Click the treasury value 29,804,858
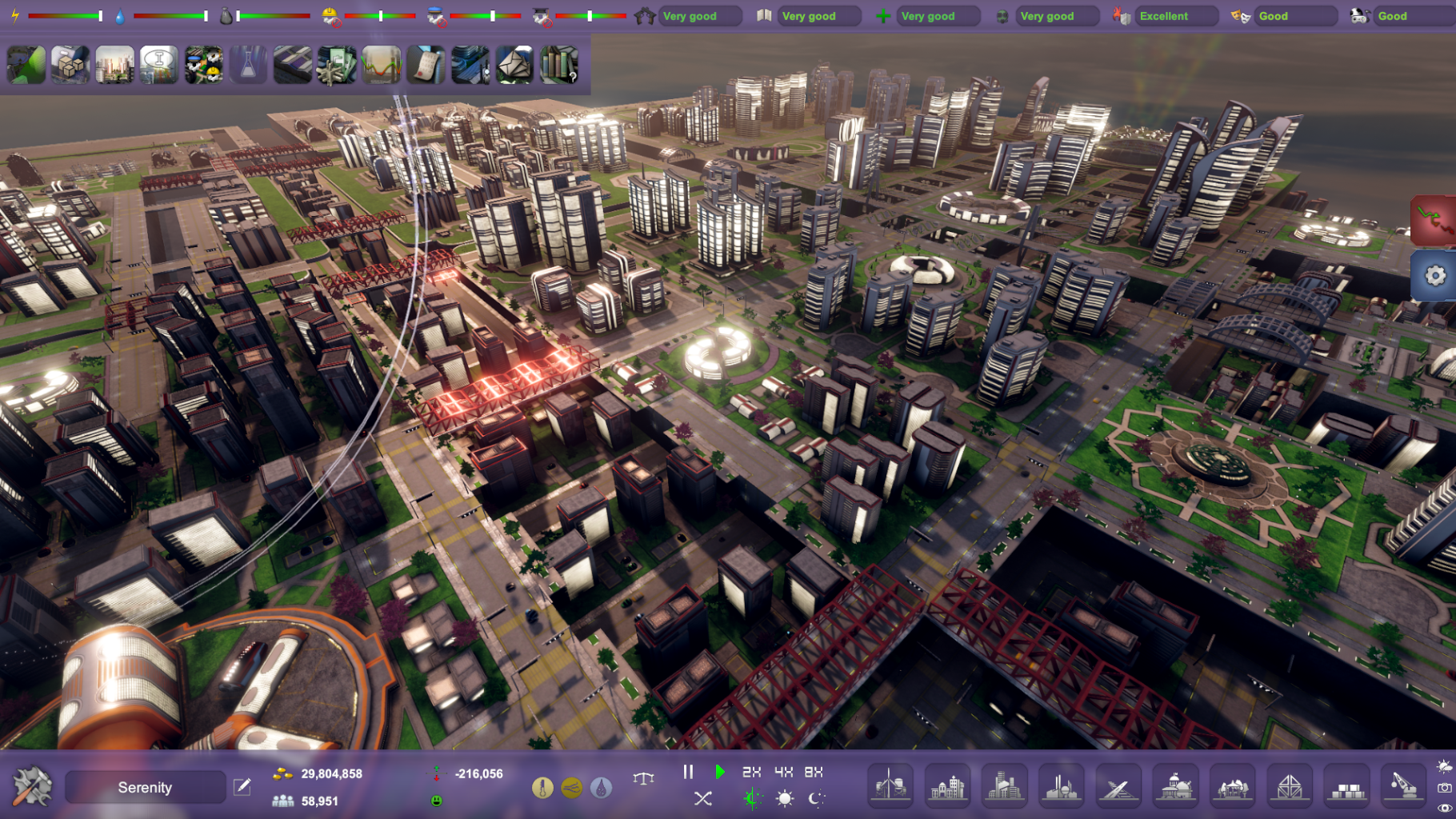This screenshot has height=819, width=1456. [x=332, y=773]
